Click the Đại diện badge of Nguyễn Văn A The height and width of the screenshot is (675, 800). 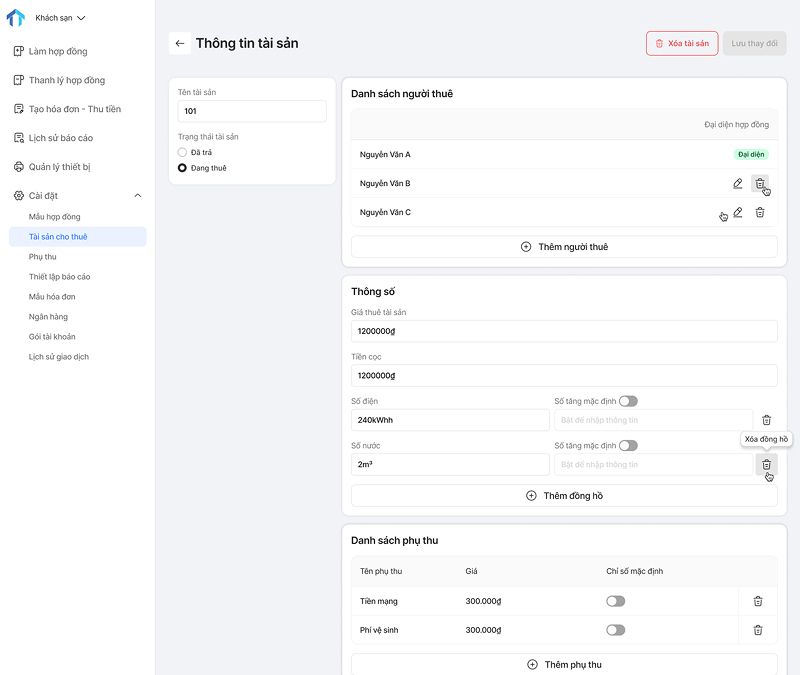tap(751, 154)
